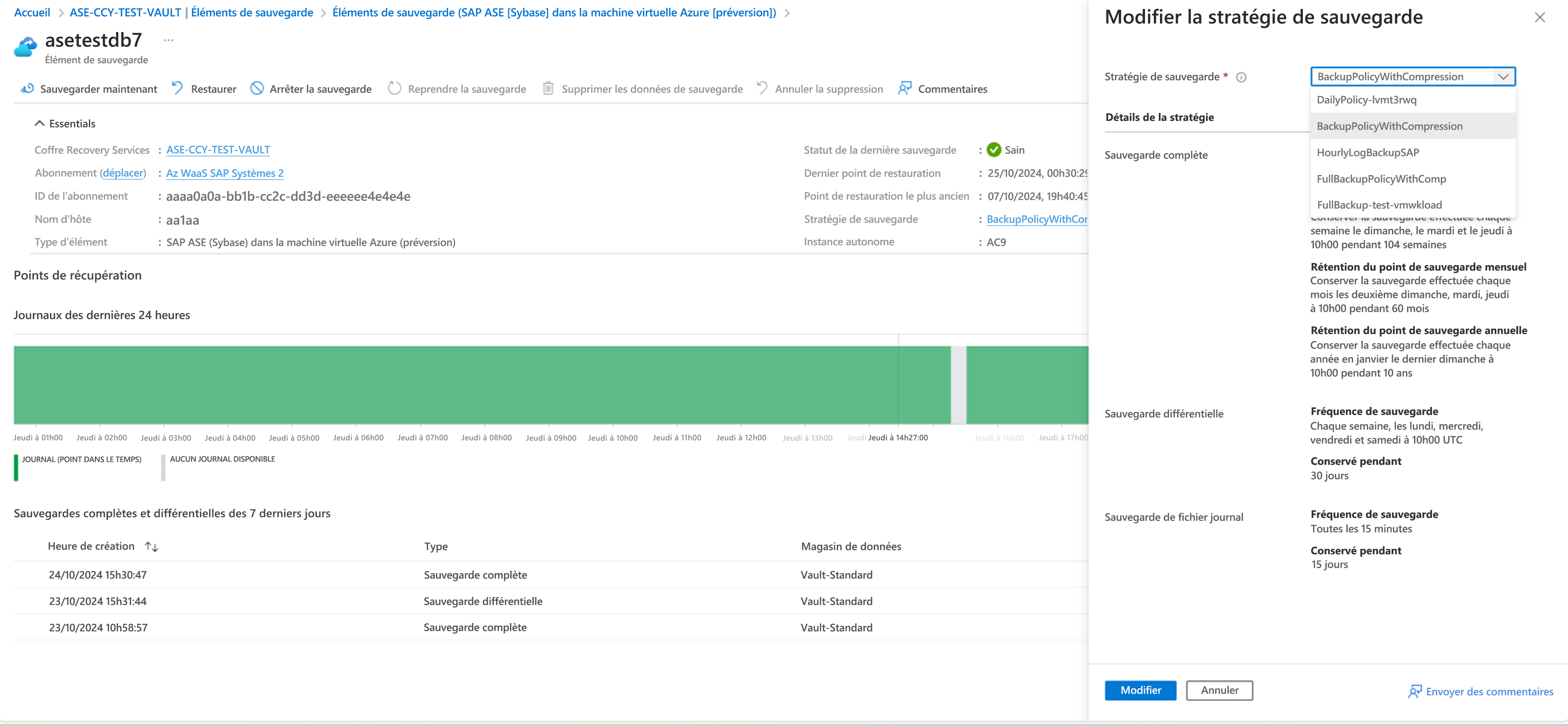
Task: Click the info icon beside Stratégie de sauvegarde
Action: [x=1241, y=77]
